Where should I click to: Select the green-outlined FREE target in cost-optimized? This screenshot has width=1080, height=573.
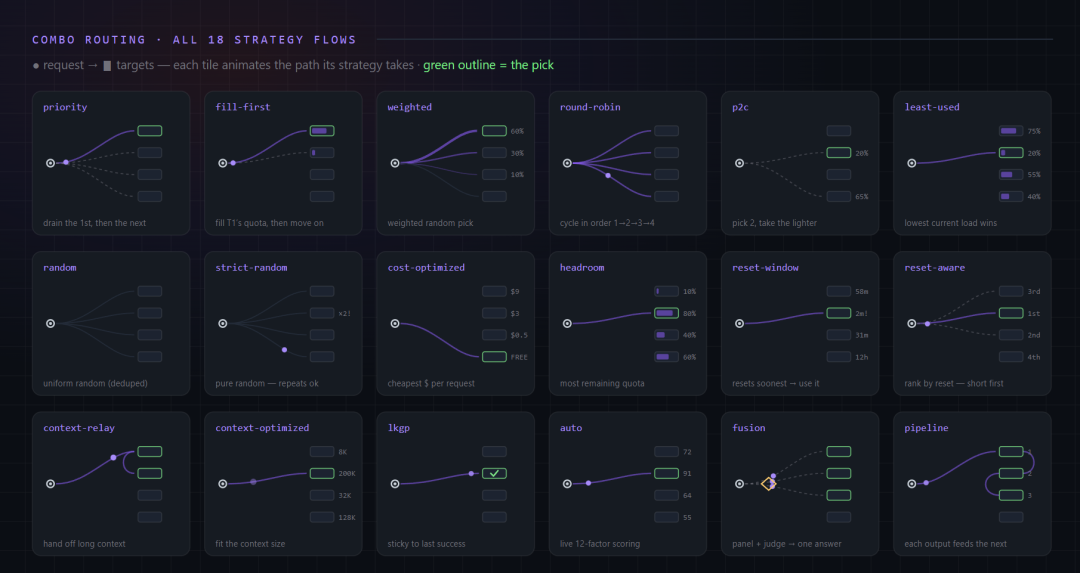tap(494, 357)
